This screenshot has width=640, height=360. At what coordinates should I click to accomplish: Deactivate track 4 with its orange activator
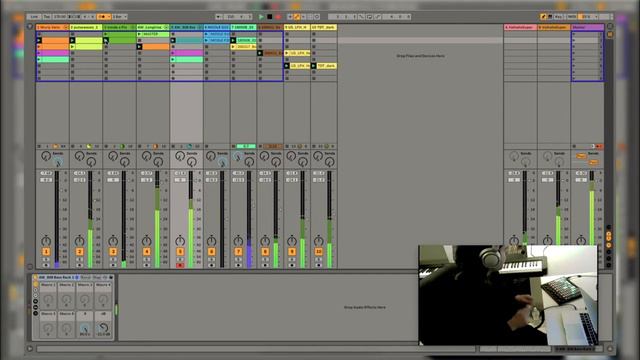tap(147, 252)
